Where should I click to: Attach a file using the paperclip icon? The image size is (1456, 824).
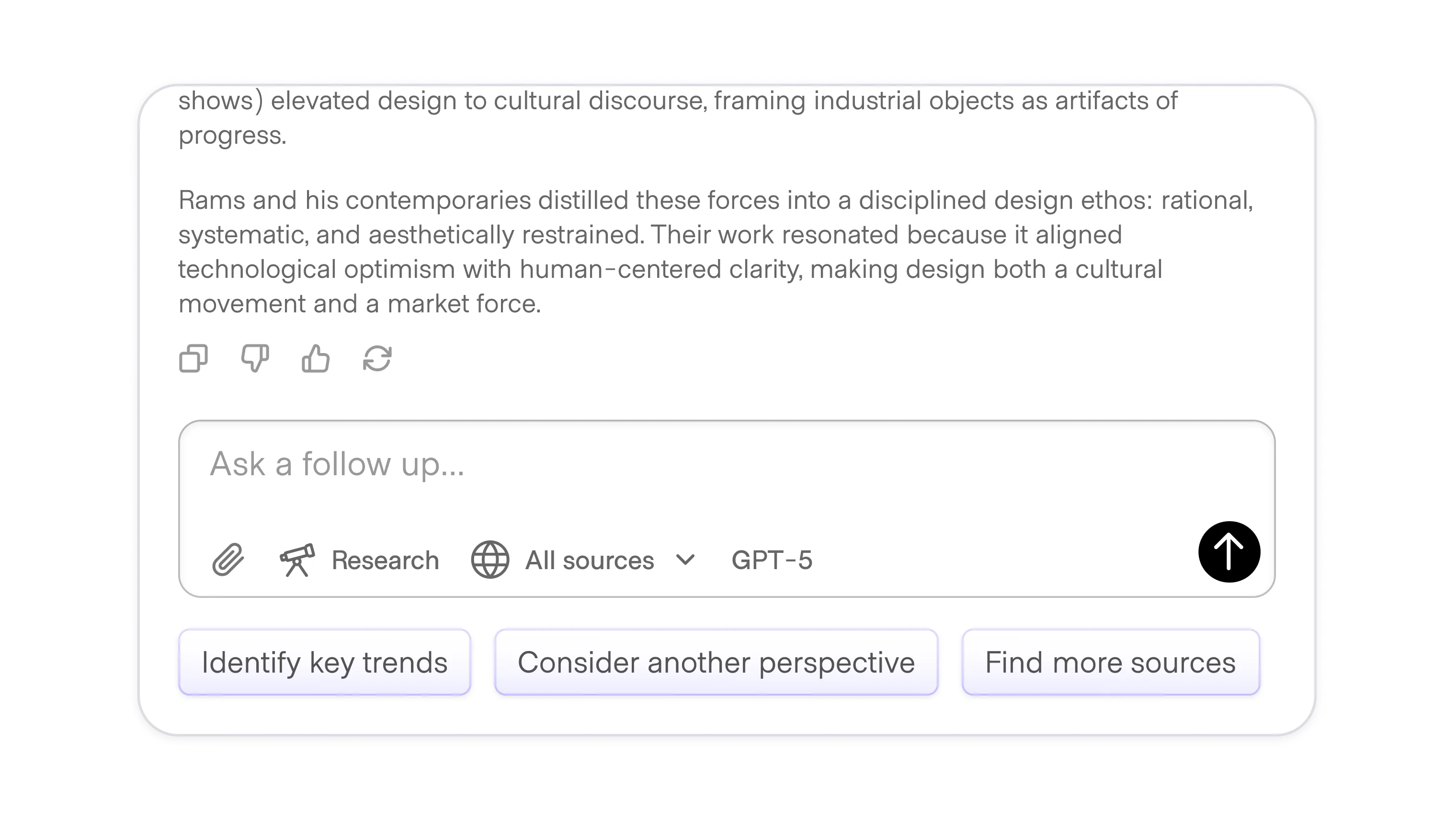click(x=228, y=560)
